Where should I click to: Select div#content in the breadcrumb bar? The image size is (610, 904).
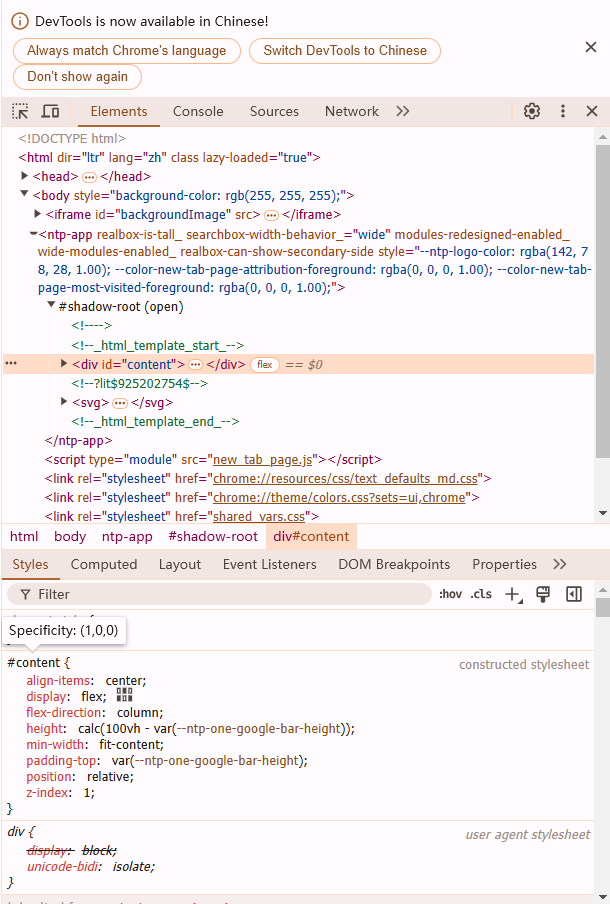311,537
